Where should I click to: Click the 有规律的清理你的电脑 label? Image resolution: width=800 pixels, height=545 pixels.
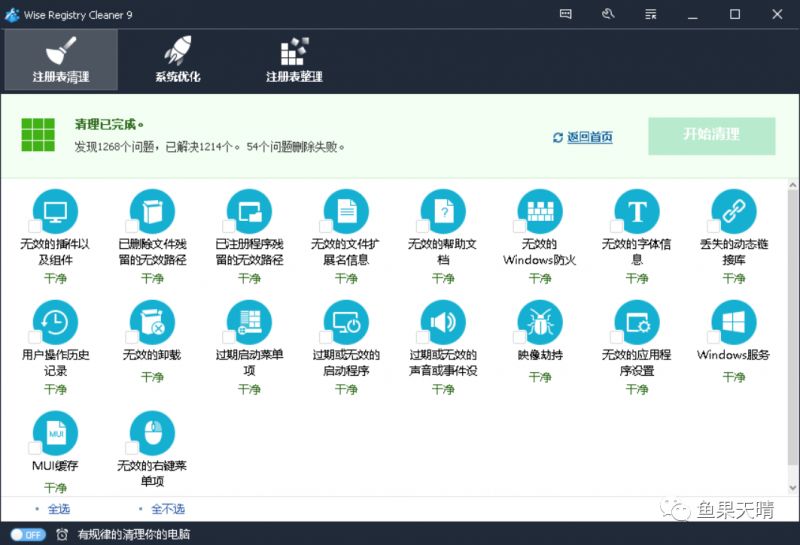[x=134, y=534]
